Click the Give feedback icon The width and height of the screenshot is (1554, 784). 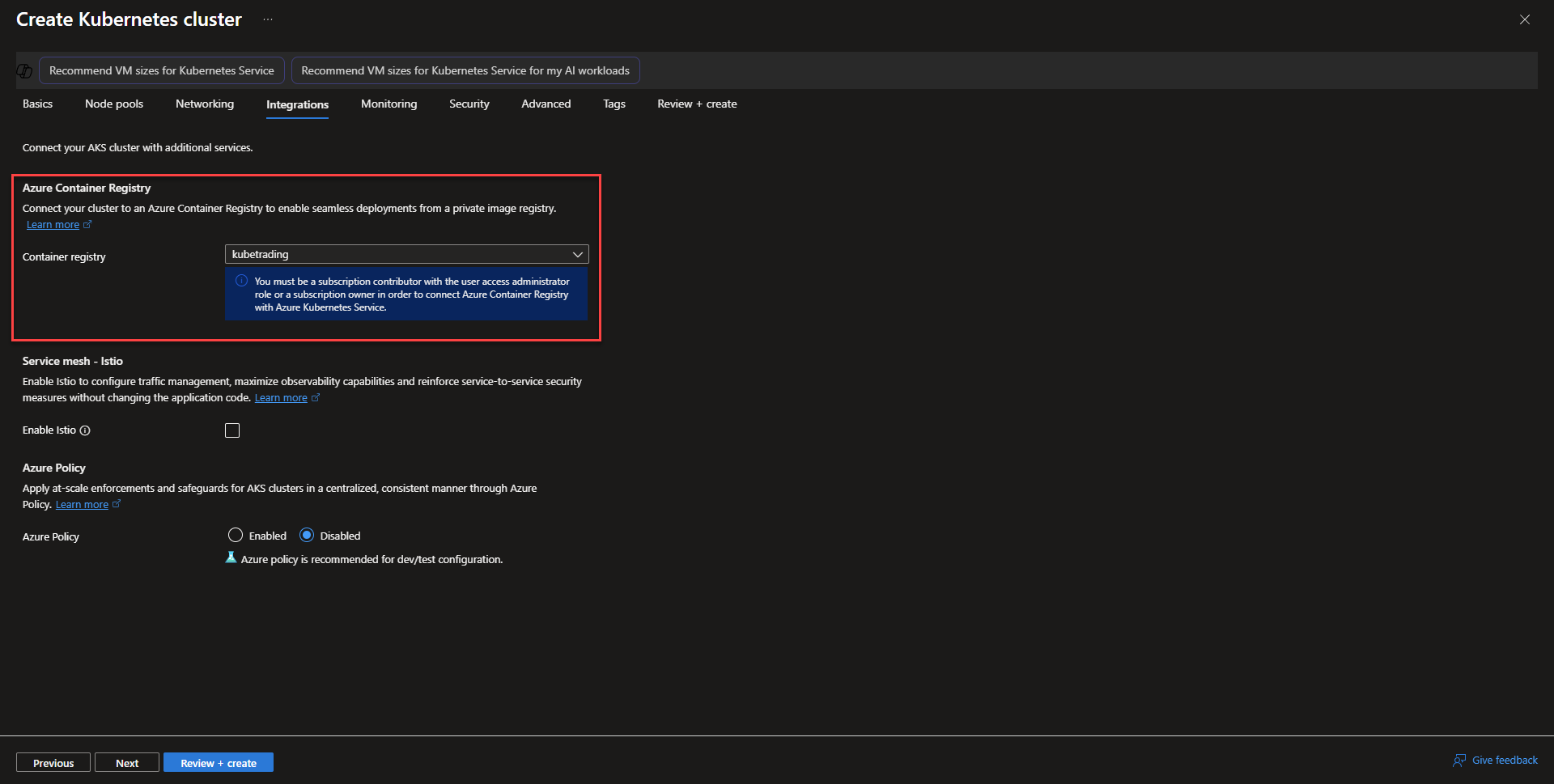[x=1459, y=761]
